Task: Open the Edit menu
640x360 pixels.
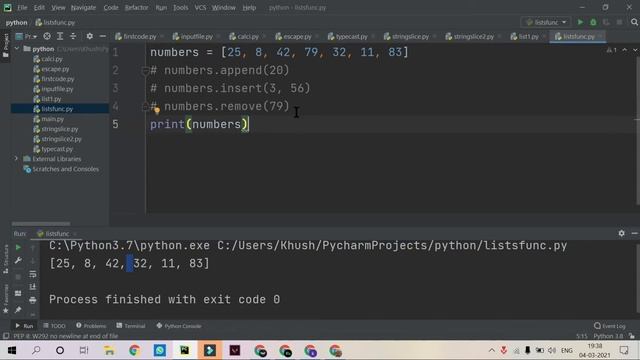Action: pos(39,7)
